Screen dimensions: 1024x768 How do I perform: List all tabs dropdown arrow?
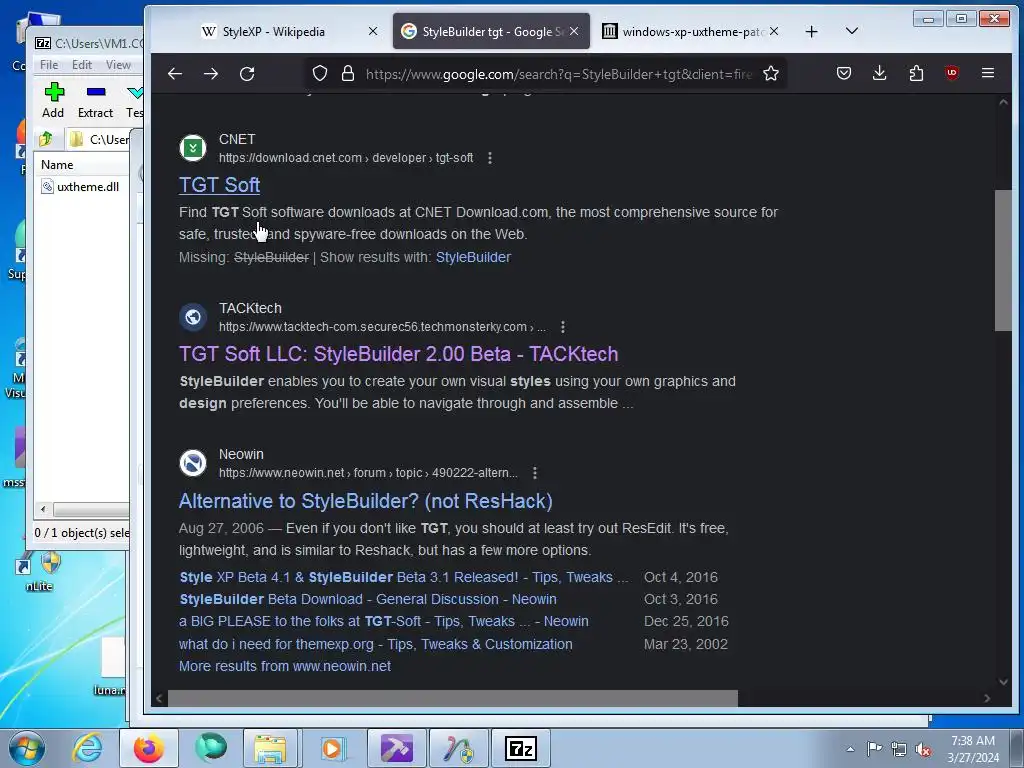tap(852, 31)
